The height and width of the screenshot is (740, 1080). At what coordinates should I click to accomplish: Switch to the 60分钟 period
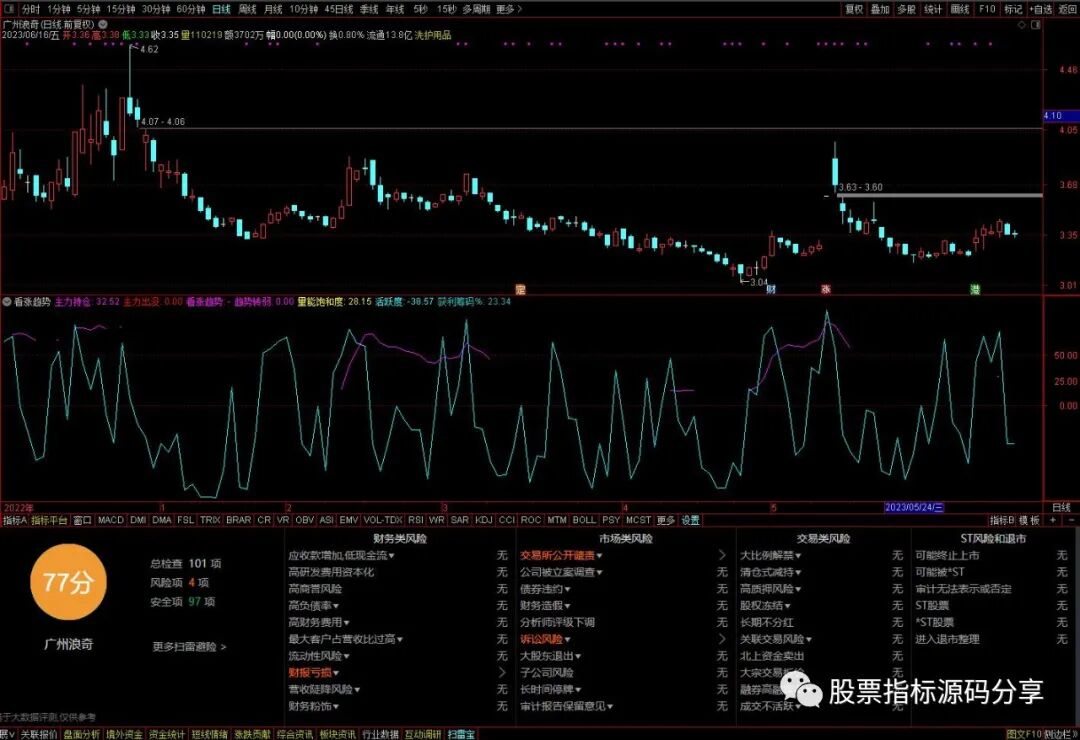coord(191,9)
